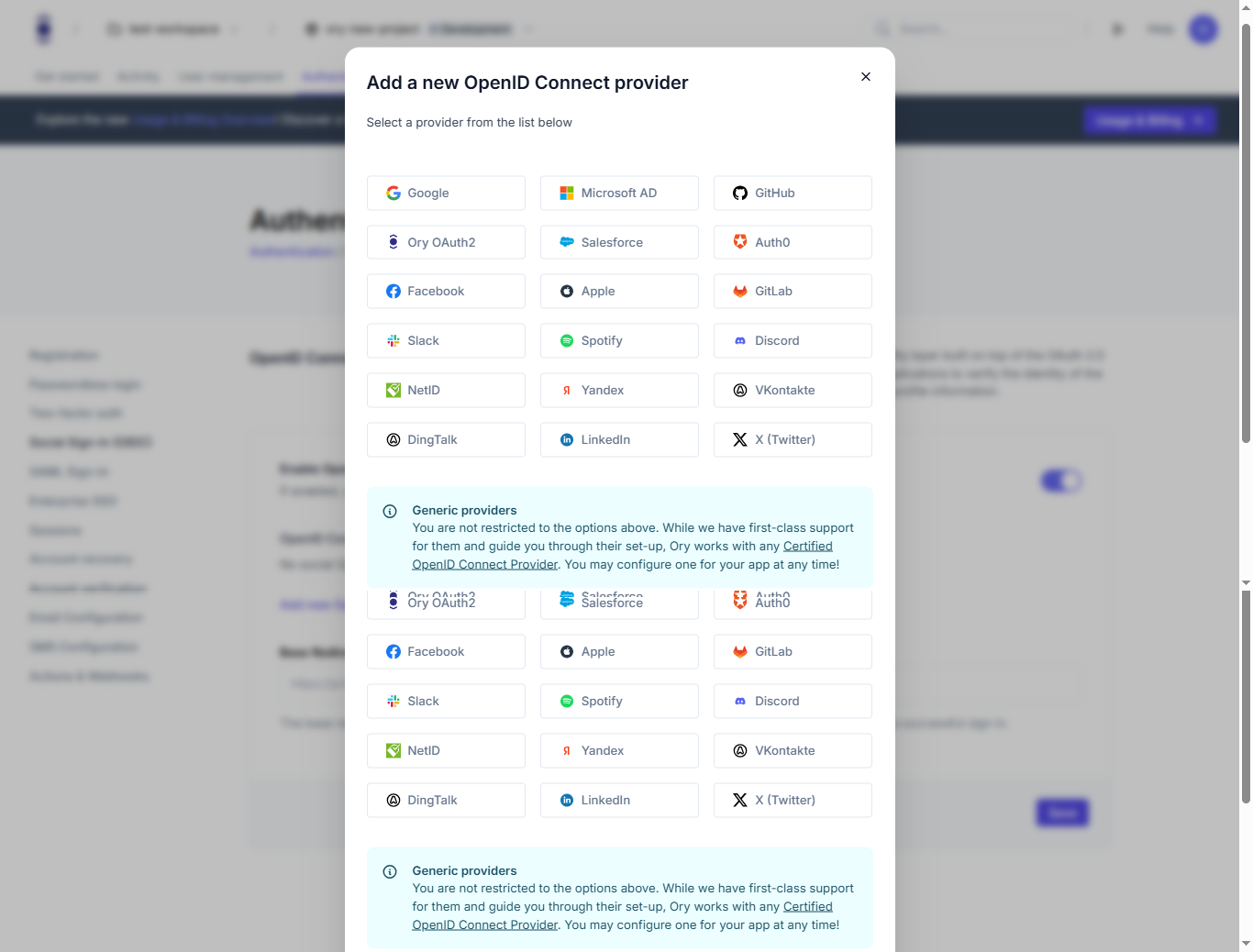Image resolution: width=1253 pixels, height=952 pixels.
Task: Click the search field in the top bar
Action: click(972, 28)
